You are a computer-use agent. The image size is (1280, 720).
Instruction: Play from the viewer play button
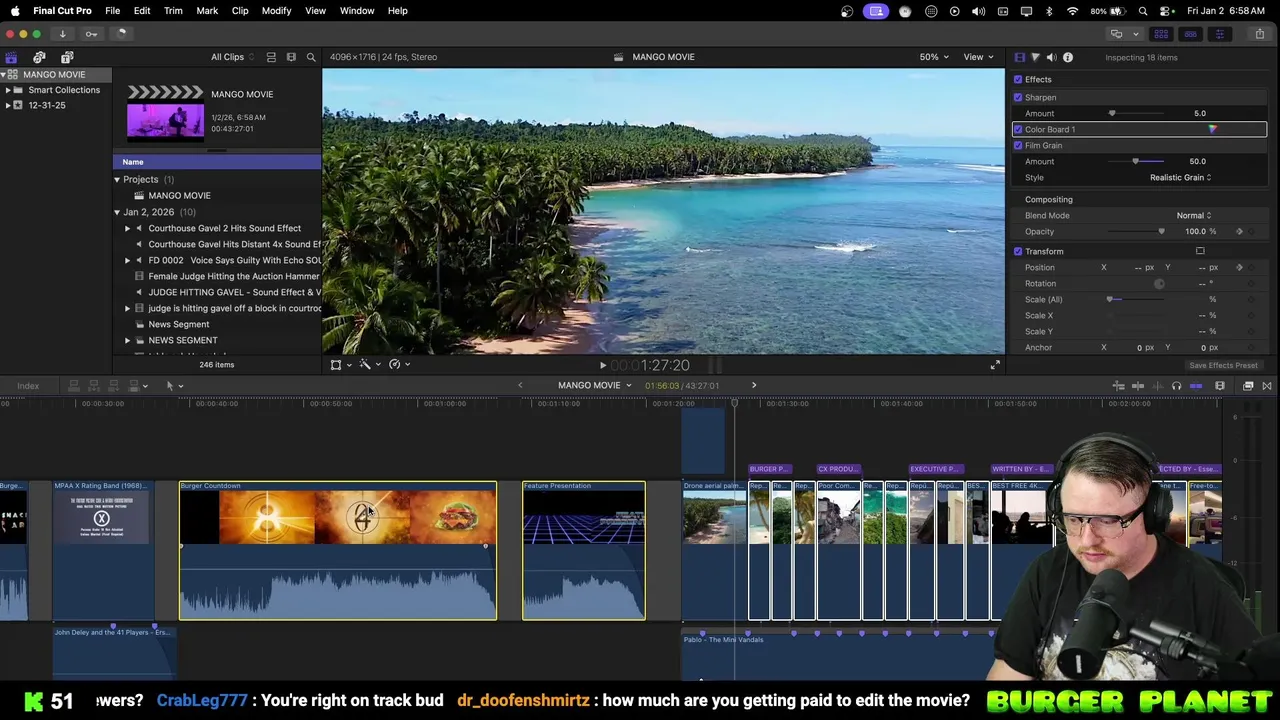tap(602, 365)
